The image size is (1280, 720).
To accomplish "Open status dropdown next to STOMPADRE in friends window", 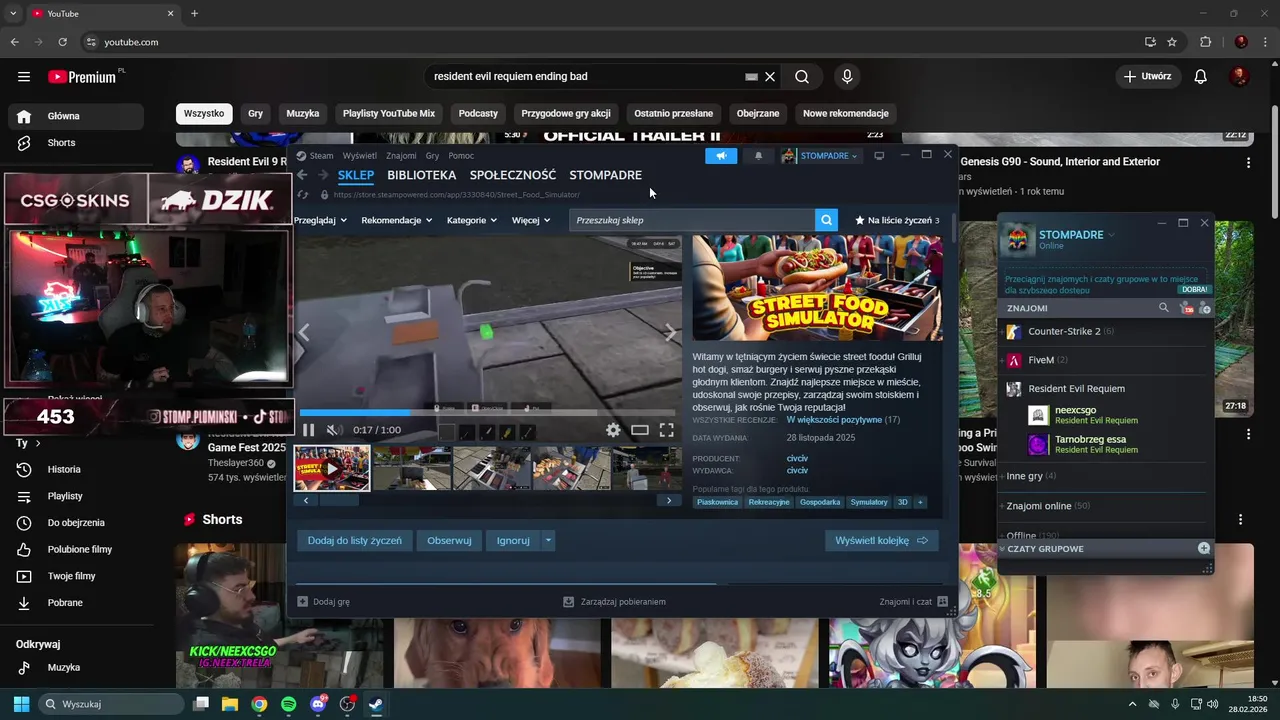I will pyautogui.click(x=1111, y=235).
